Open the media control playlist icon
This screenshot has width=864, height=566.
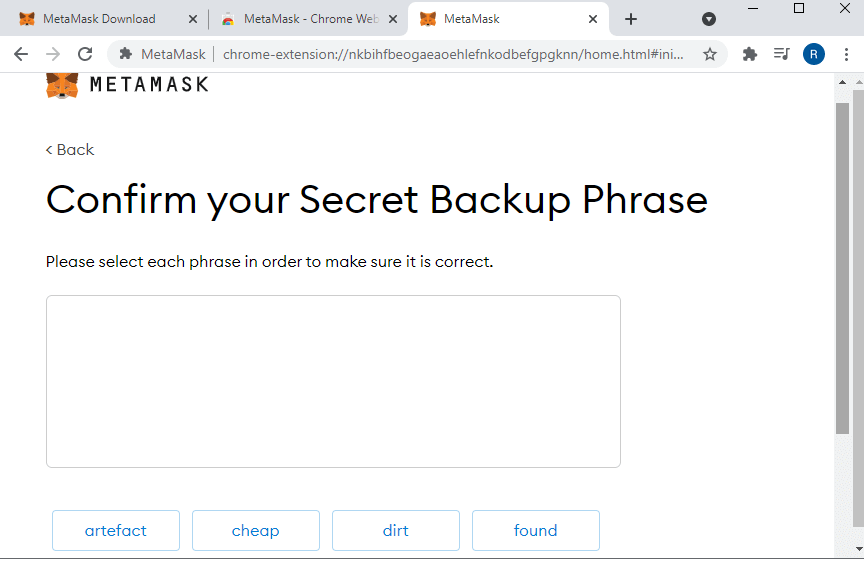tap(781, 54)
